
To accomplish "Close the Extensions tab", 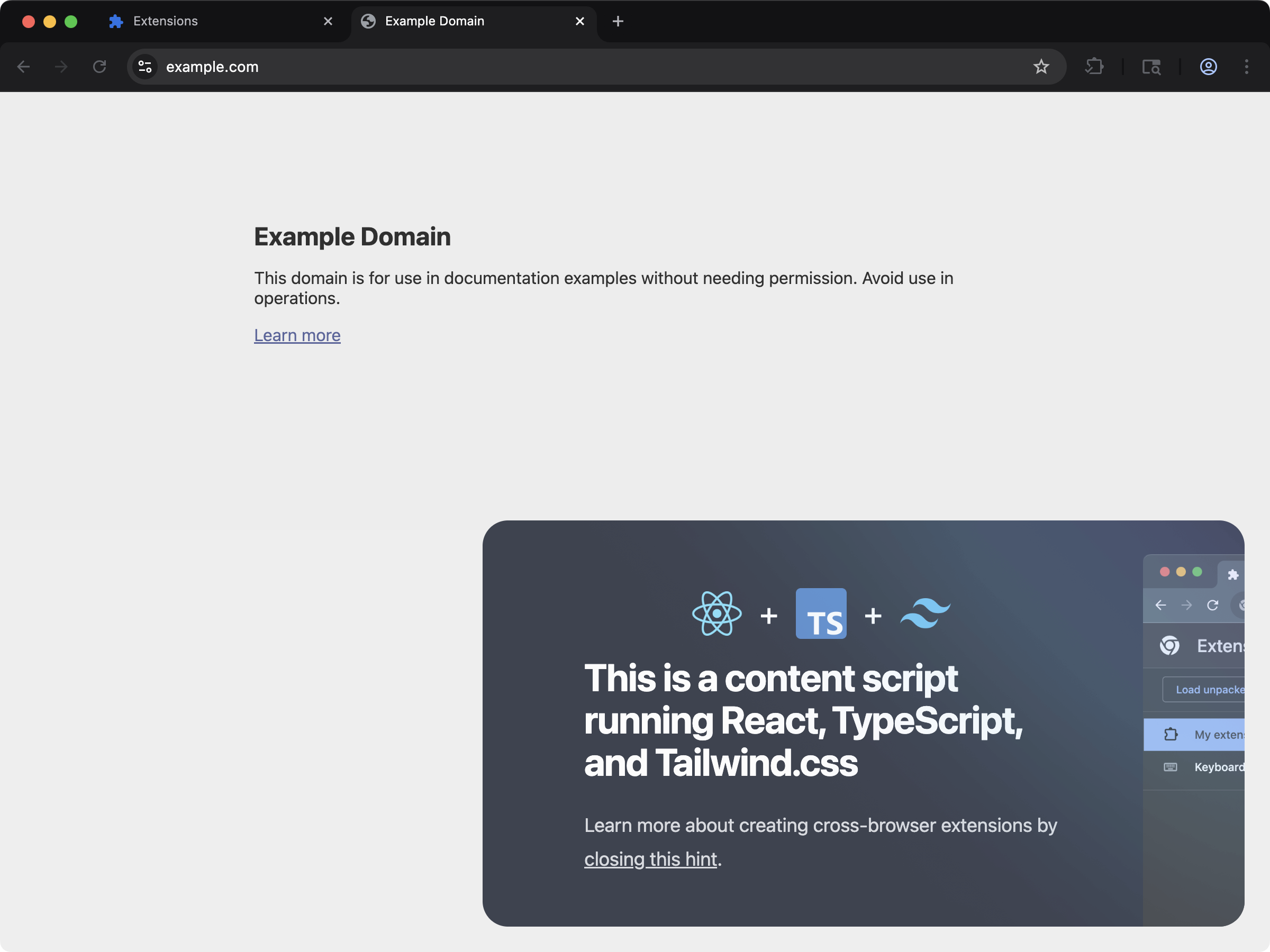I will pos(328,21).
